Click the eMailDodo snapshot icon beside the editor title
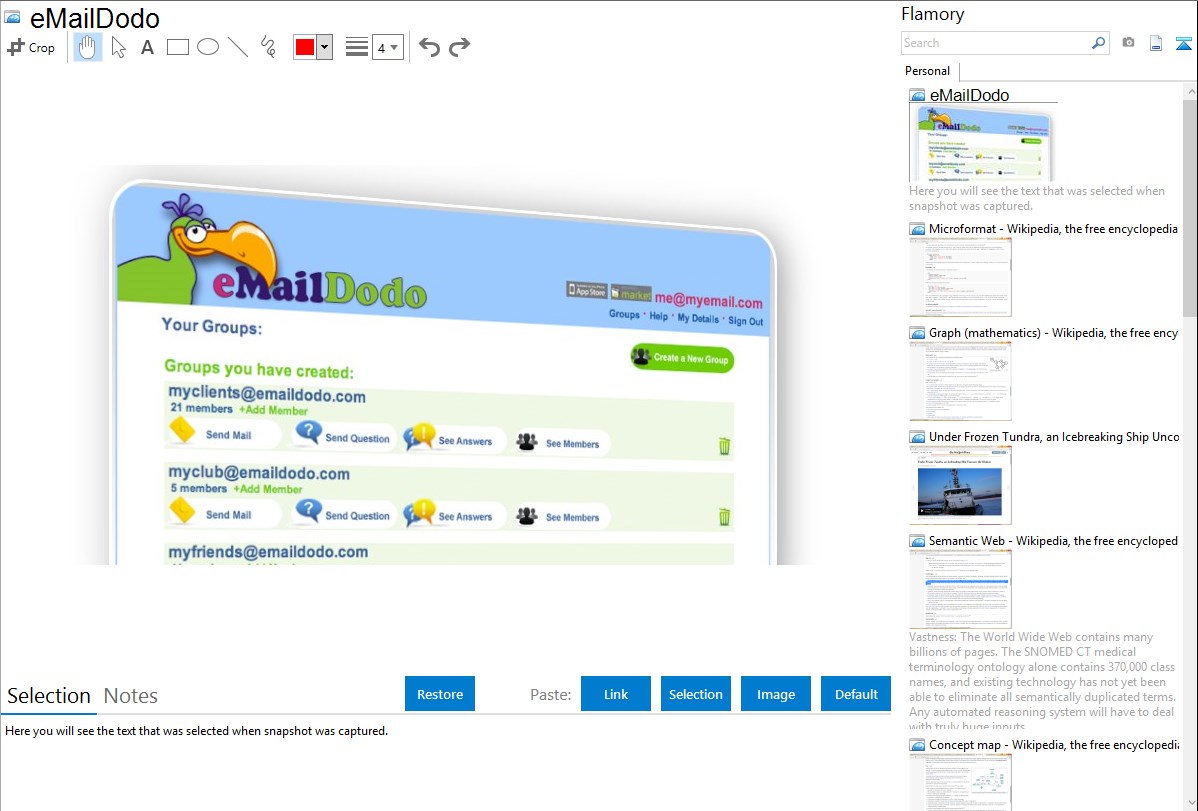The width and height of the screenshot is (1198, 811). pyautogui.click(x=13, y=18)
